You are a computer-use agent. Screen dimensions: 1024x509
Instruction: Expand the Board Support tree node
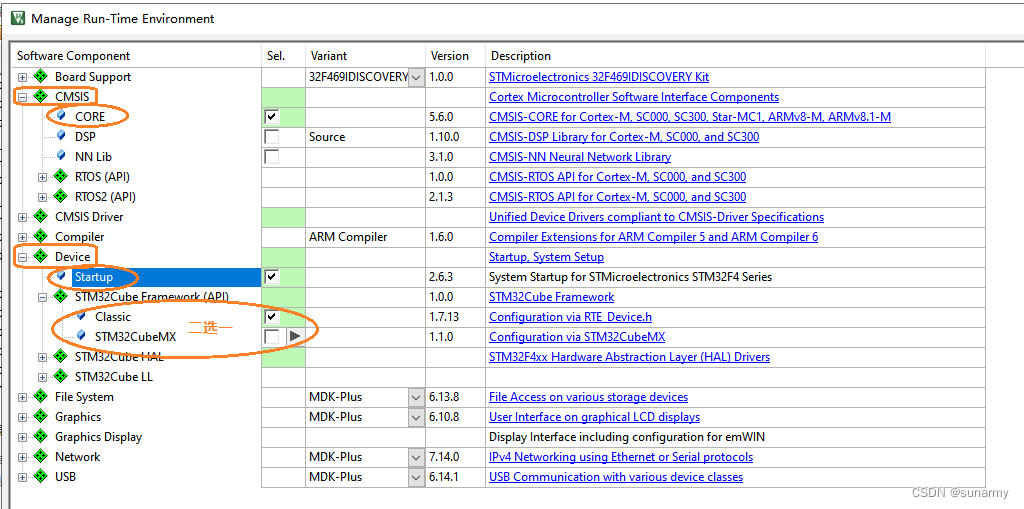[x=23, y=77]
